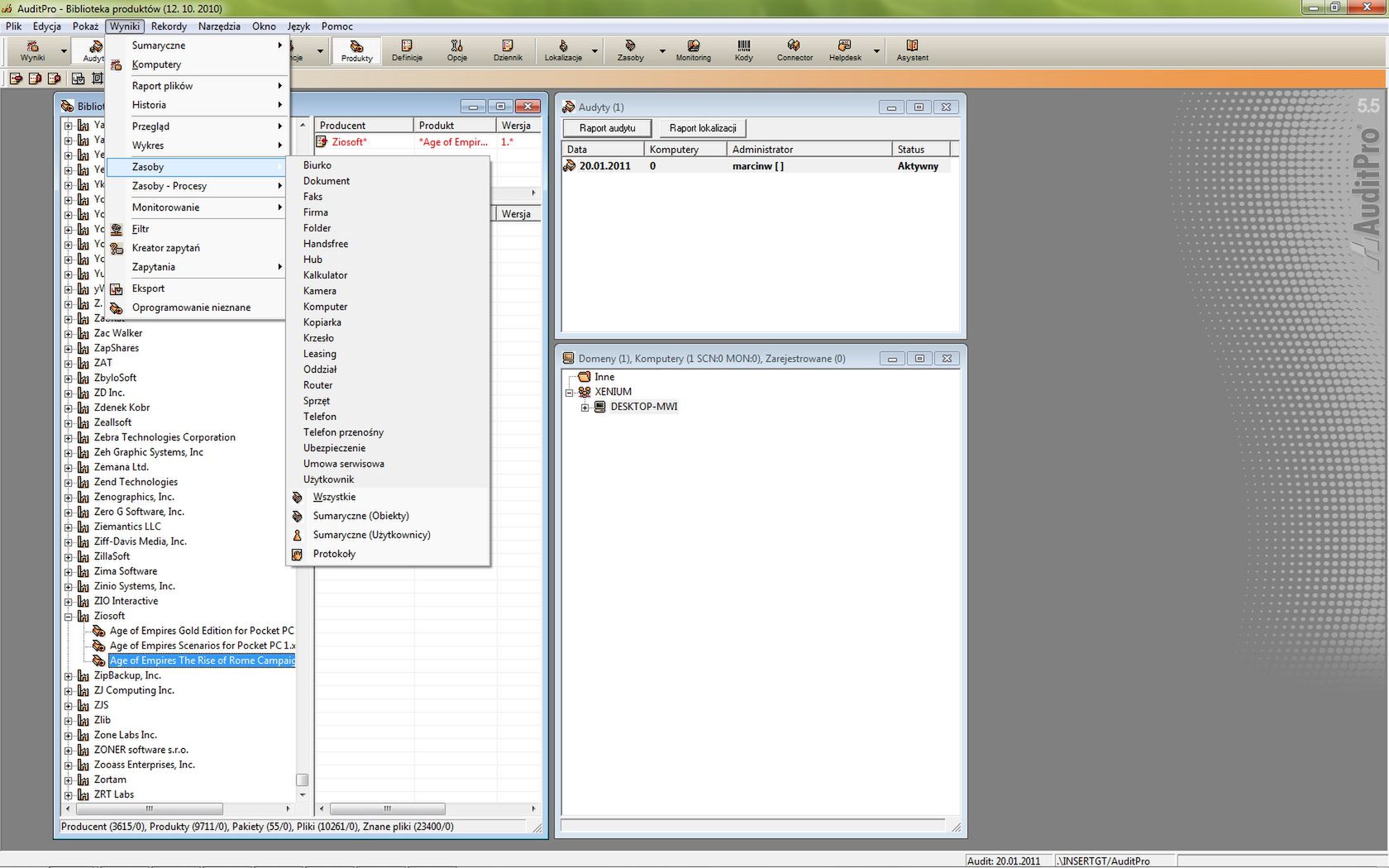Screen dimensions: 1389x868
Task: Select the *Ziosoft* row in product list
Action: pyautogui.click(x=427, y=142)
